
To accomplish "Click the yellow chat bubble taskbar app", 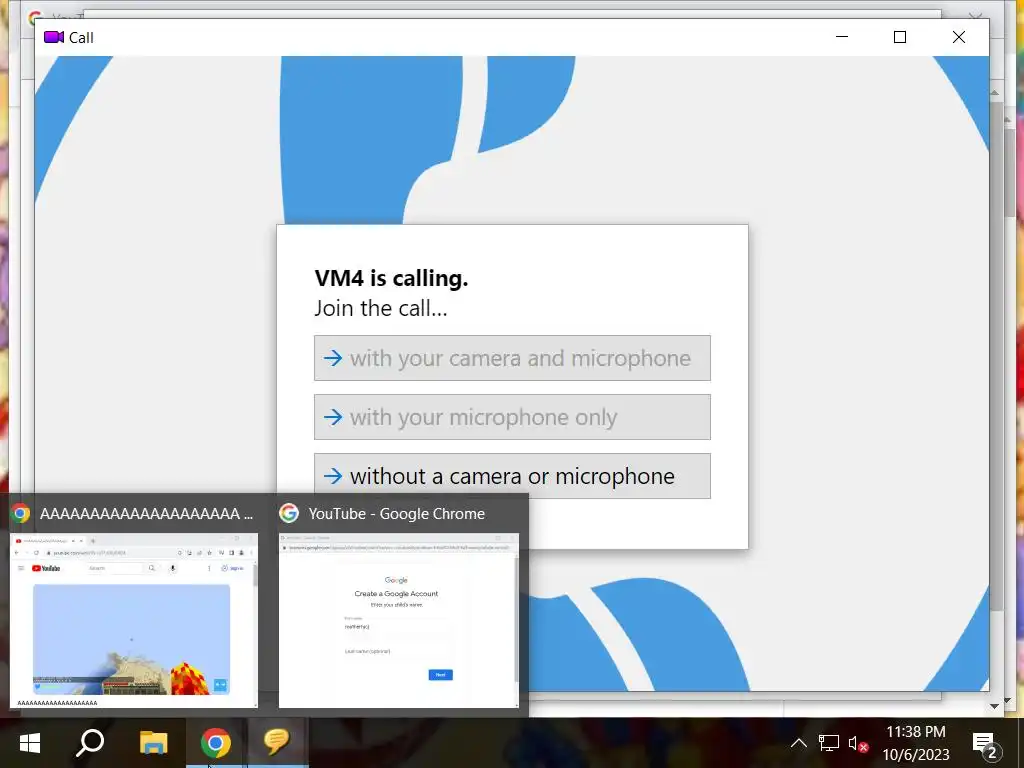I will [x=277, y=743].
